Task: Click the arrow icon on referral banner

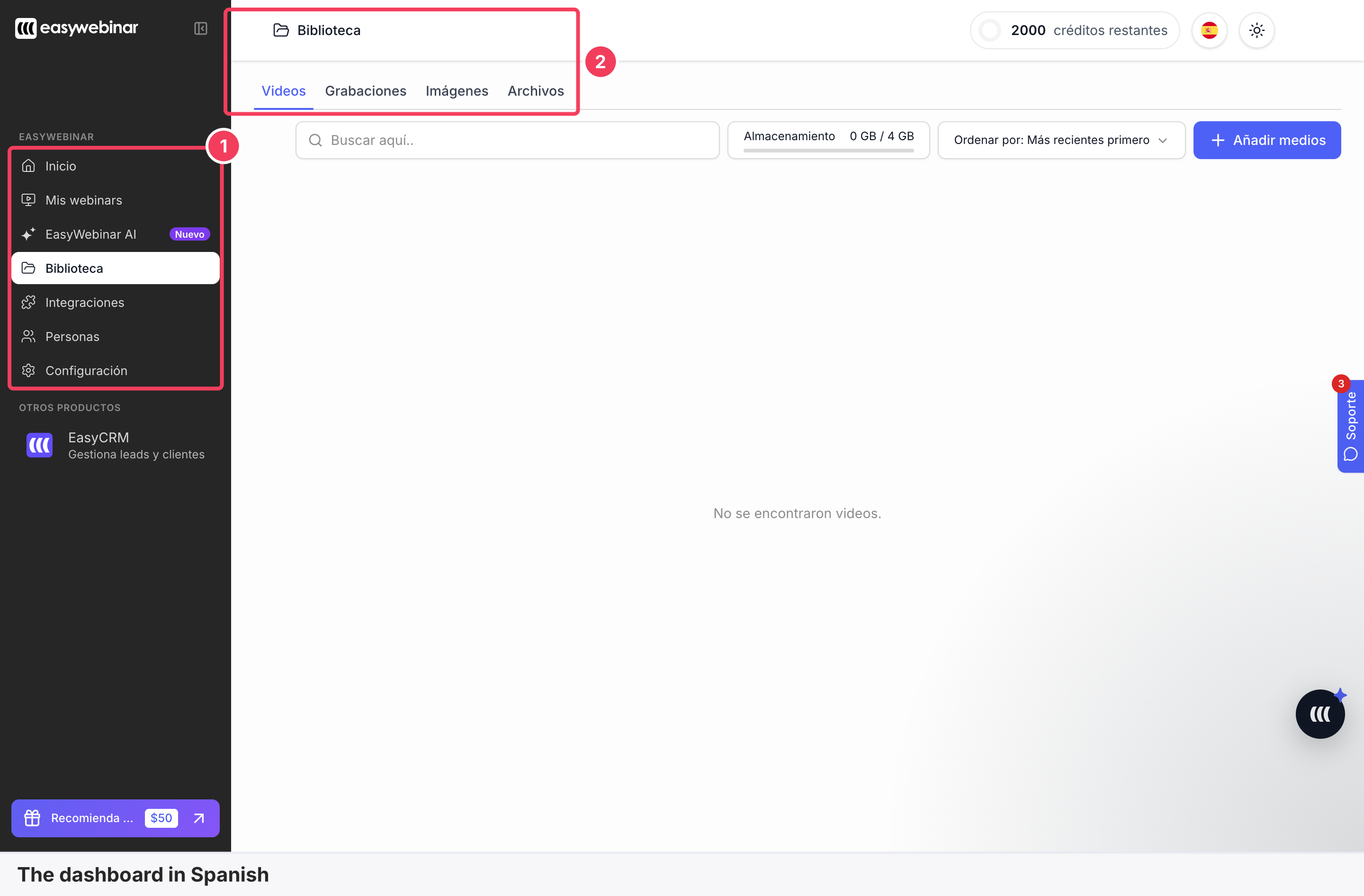Action: pyautogui.click(x=199, y=818)
